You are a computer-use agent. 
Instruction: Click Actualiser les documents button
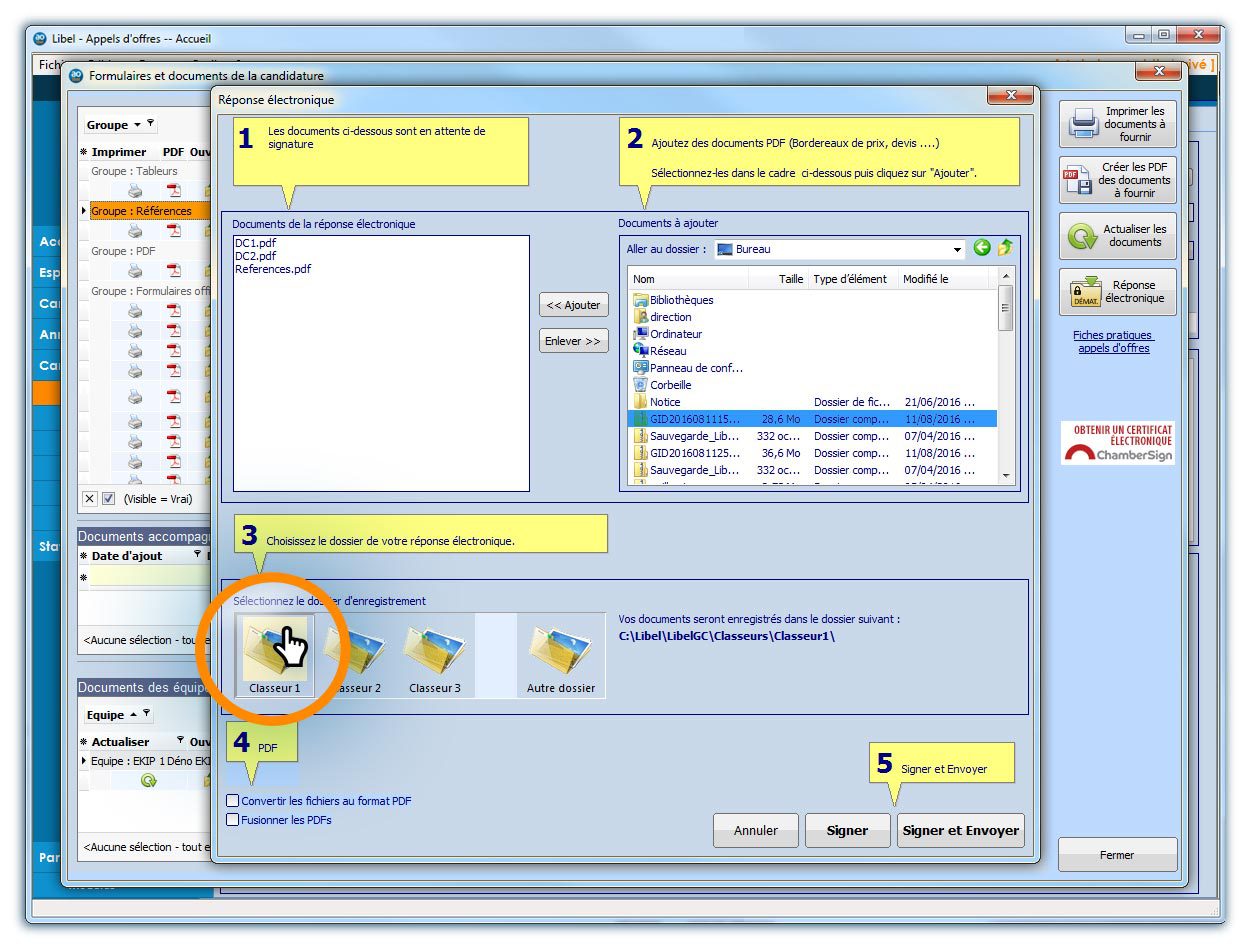(1118, 236)
